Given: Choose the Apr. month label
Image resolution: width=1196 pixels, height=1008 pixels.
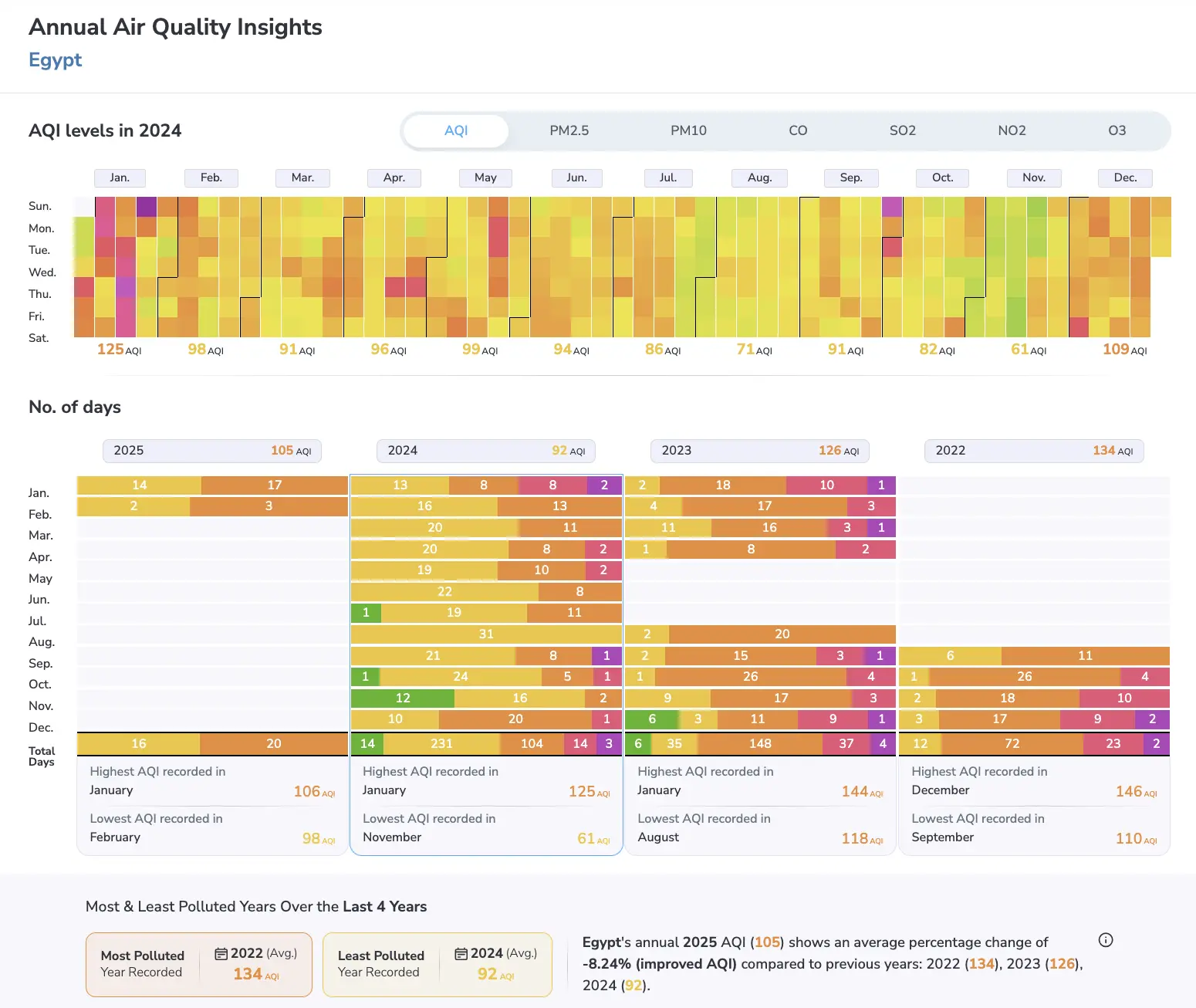Looking at the screenshot, I should [x=394, y=178].
